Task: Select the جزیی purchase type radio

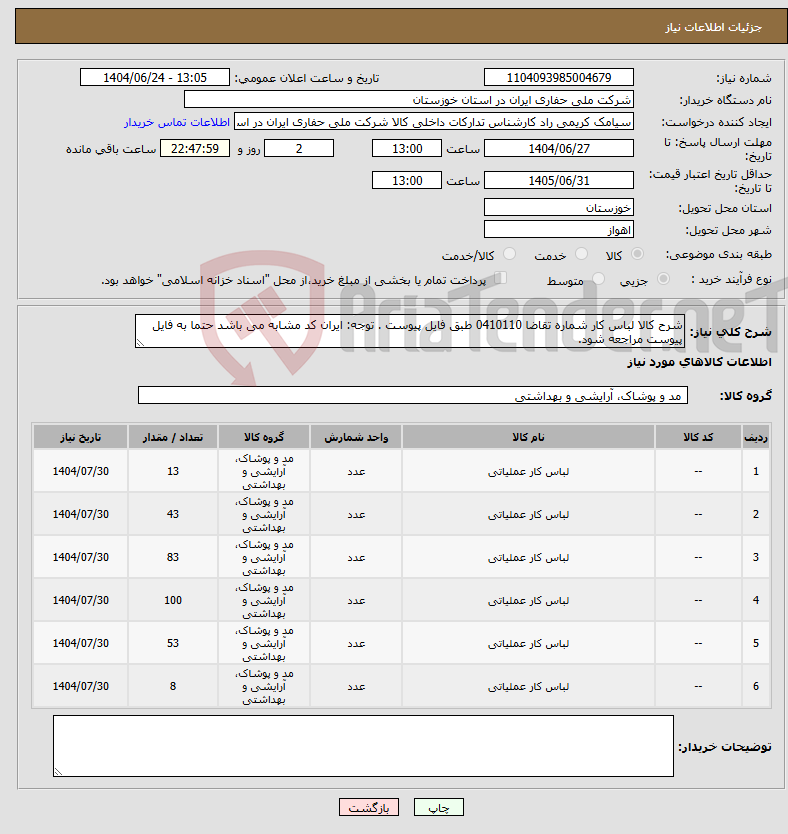Action: click(x=663, y=279)
